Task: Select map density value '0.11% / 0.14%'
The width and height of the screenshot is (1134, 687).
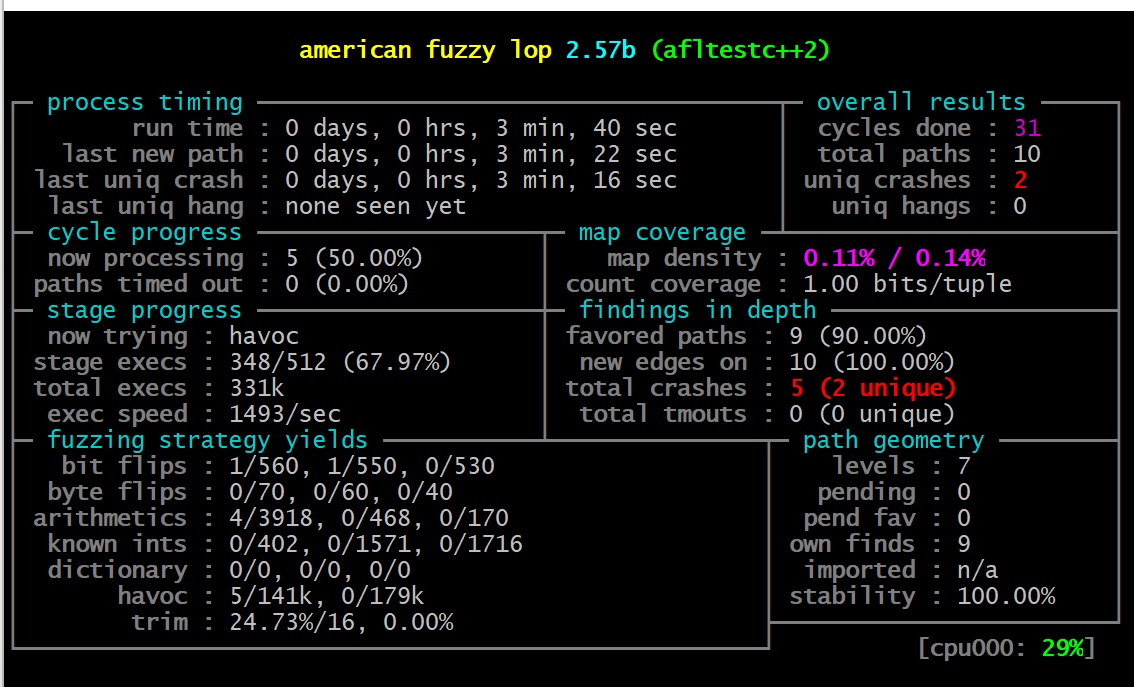Action: pos(895,259)
